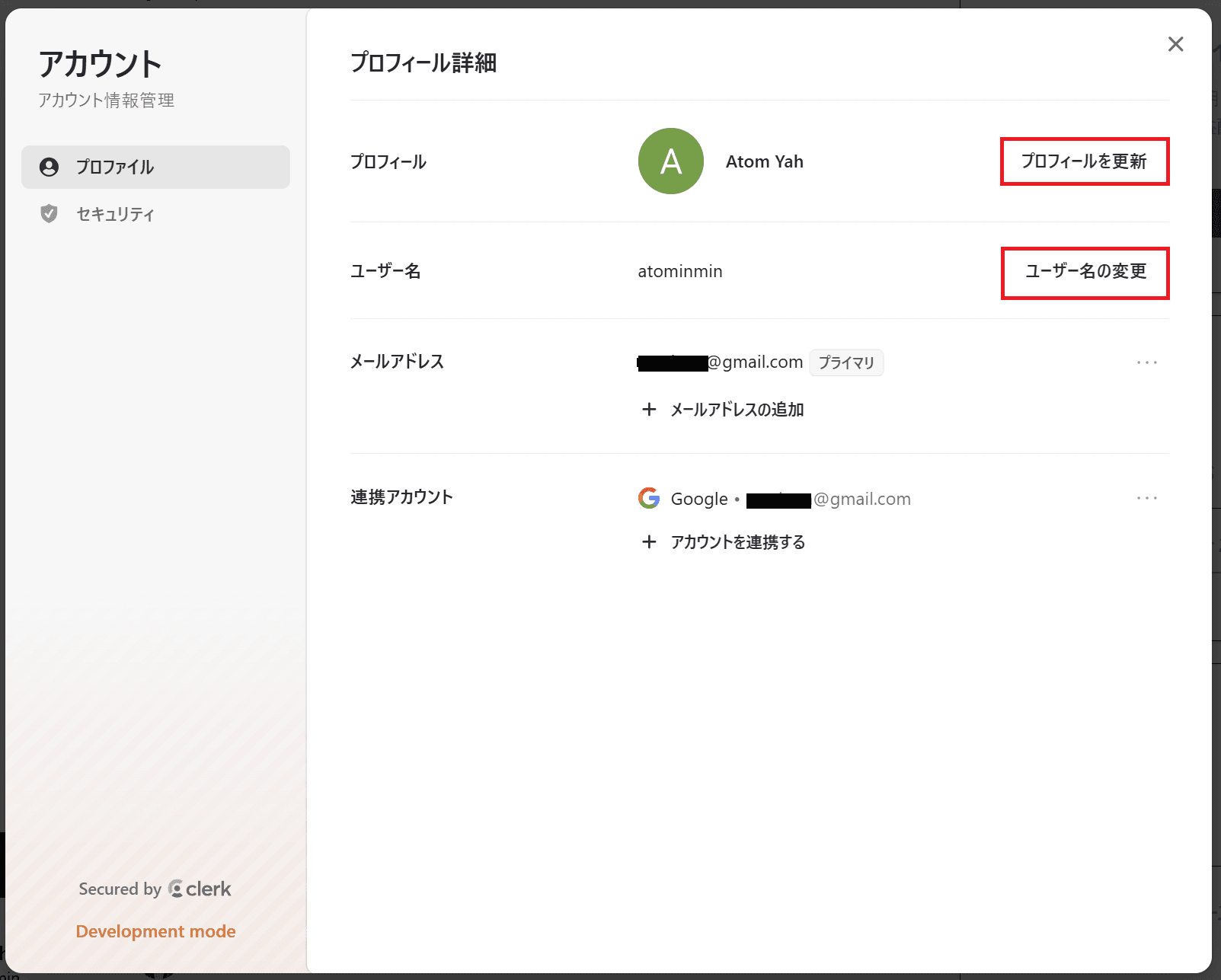
Task: Open the three-dot menu beside the email address
Action: (1146, 362)
